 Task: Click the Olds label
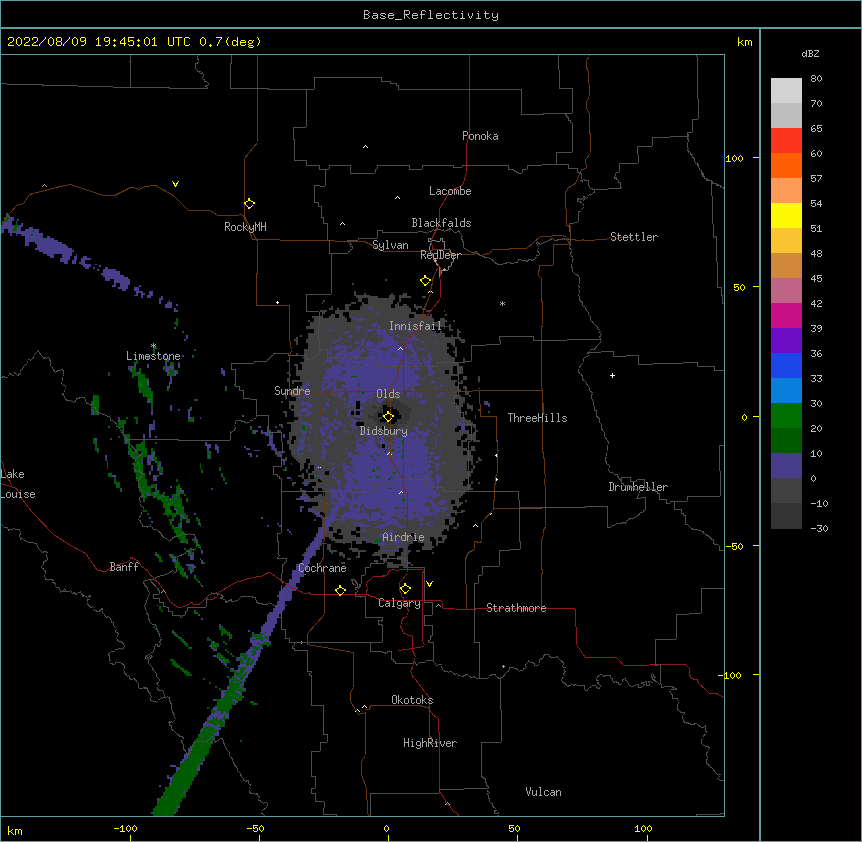click(x=388, y=394)
